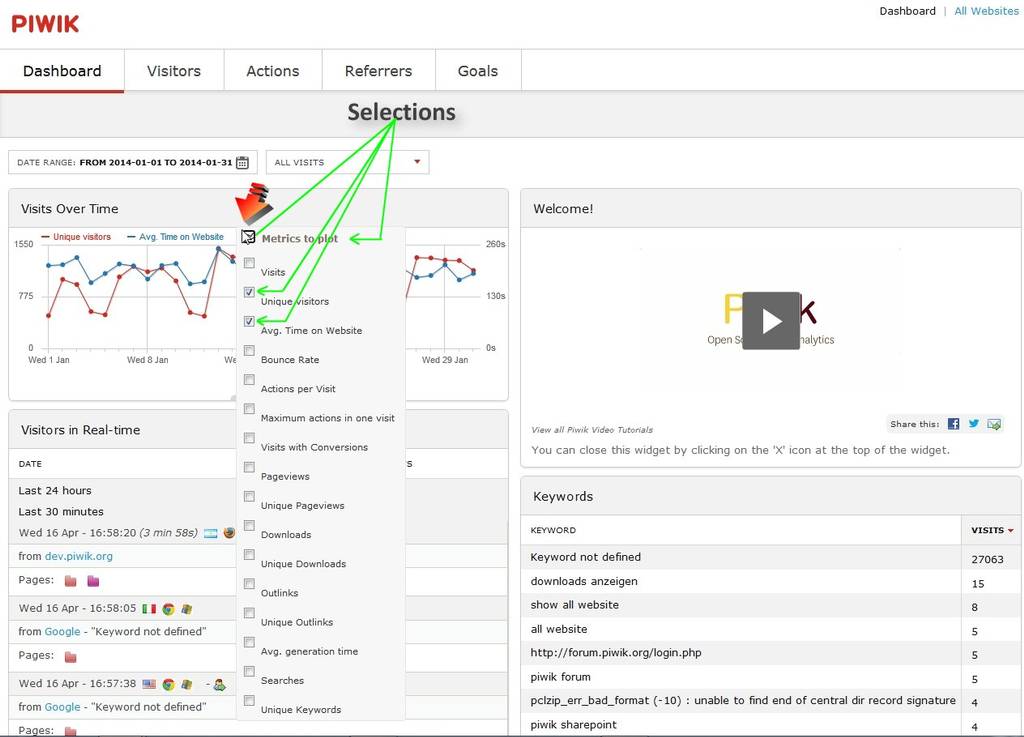Screen dimensions: 1024x737
Task: Click the Visits column sort arrow in Keywords
Action: coord(1010,531)
